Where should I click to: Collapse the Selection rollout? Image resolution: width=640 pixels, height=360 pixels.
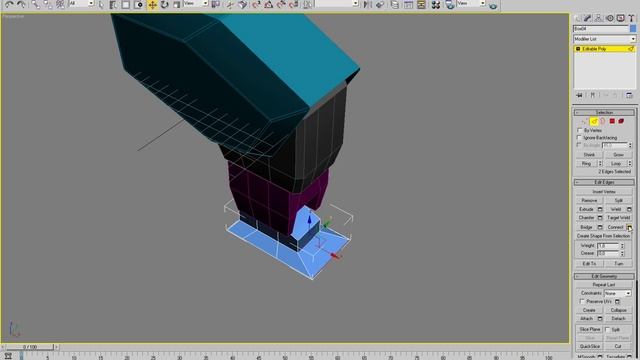point(604,112)
